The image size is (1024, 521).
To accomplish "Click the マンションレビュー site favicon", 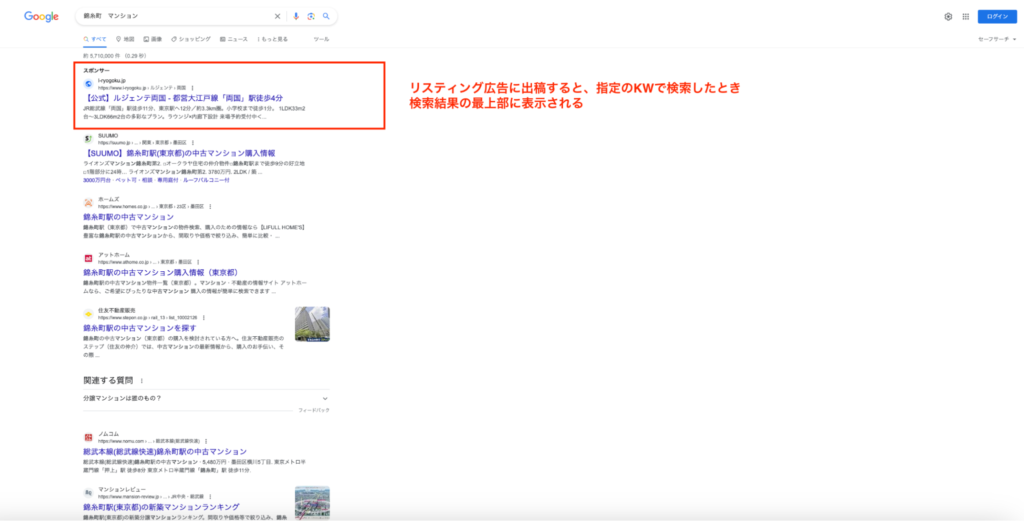I will tap(88, 493).
